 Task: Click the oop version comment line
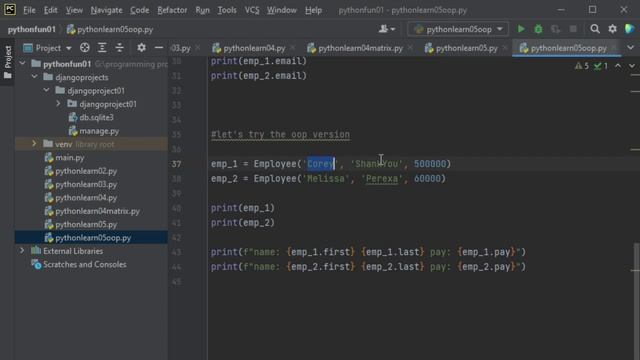tap(280, 134)
